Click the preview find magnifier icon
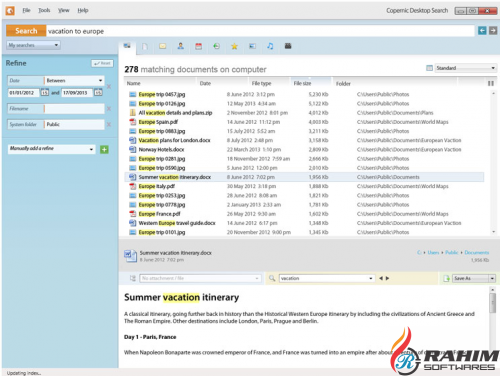 (272, 278)
